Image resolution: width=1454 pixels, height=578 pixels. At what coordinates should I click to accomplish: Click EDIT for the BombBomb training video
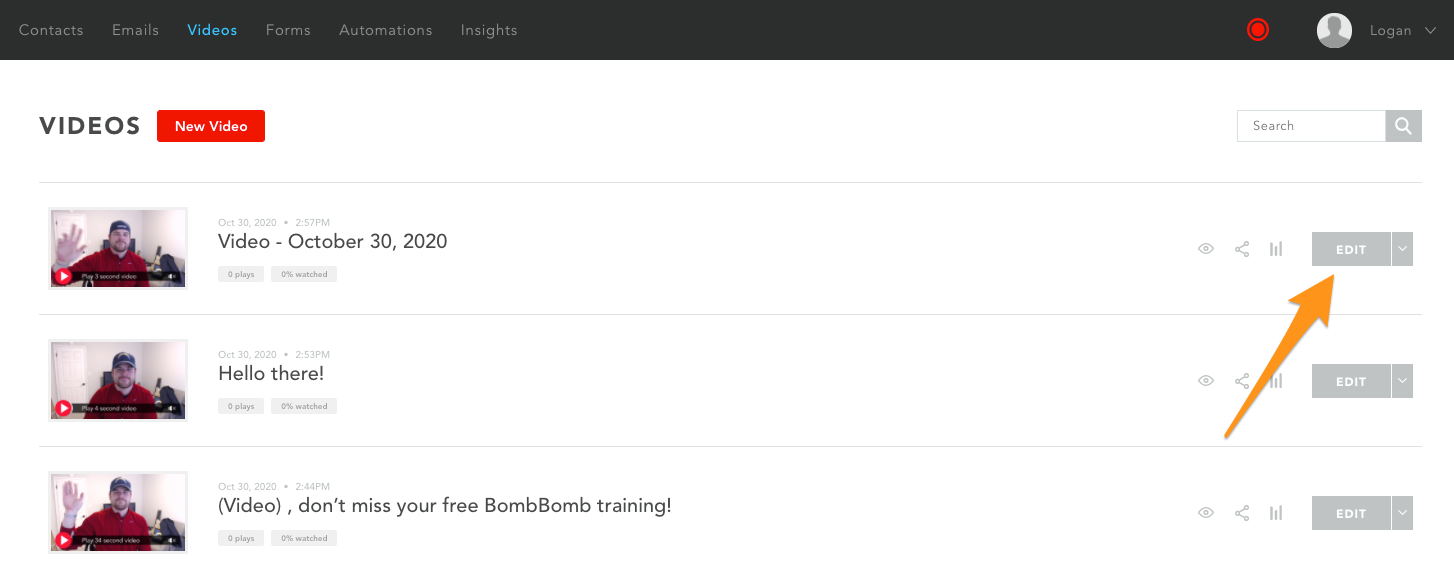pyautogui.click(x=1351, y=513)
